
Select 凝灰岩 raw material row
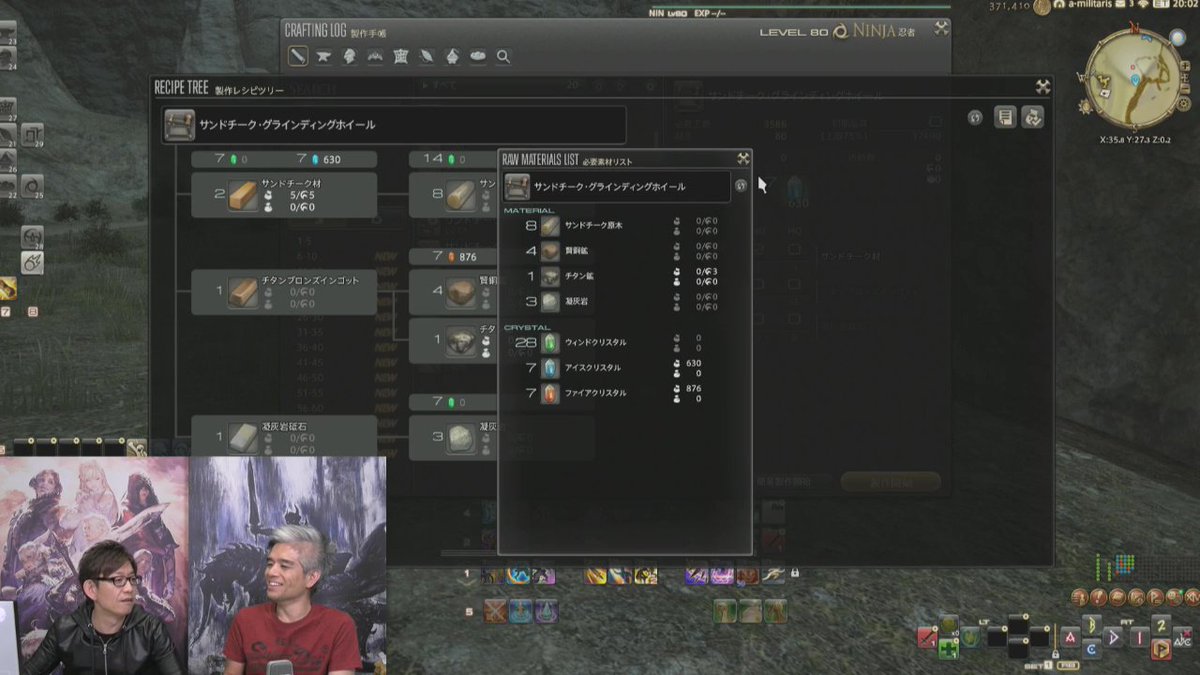point(626,301)
